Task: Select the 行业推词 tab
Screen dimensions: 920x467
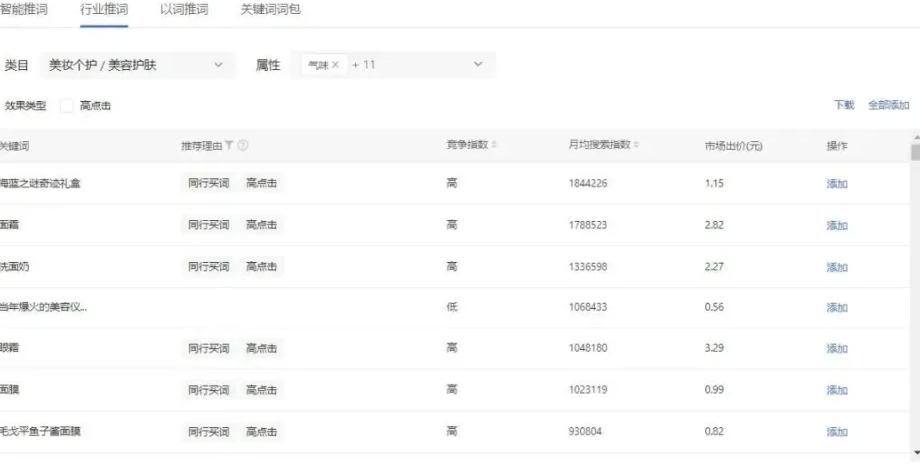Action: click(104, 9)
